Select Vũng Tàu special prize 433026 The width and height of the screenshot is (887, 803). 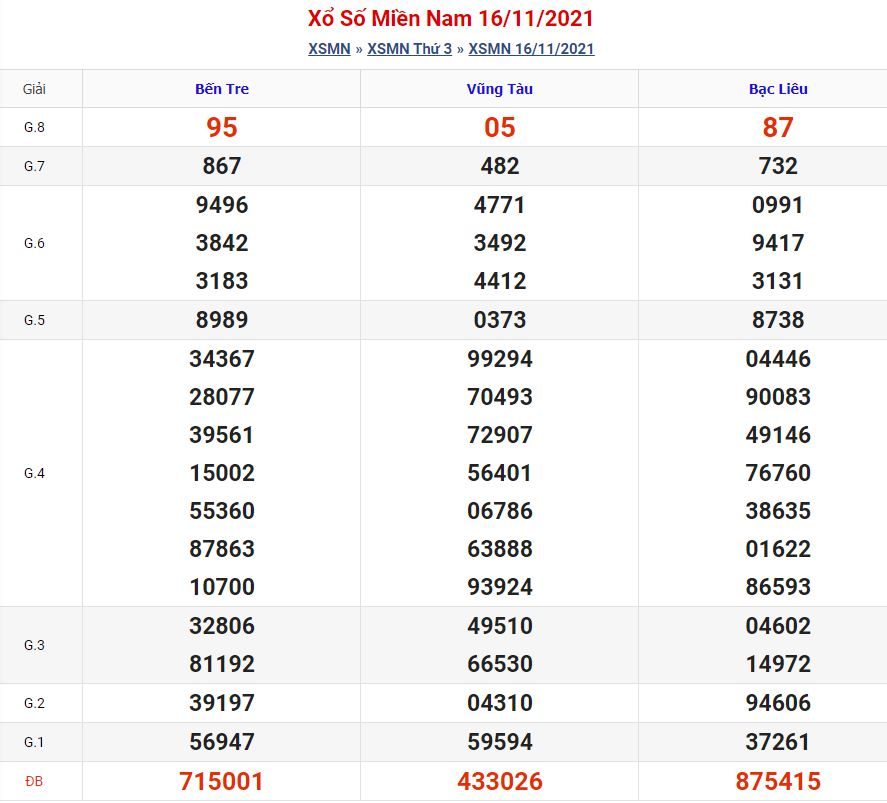pyautogui.click(x=500, y=782)
